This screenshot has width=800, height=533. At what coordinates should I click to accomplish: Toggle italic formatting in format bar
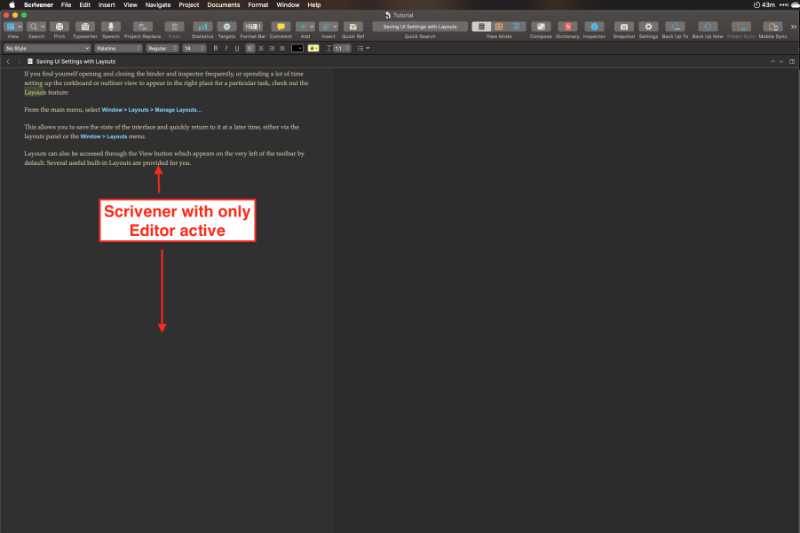click(226, 48)
